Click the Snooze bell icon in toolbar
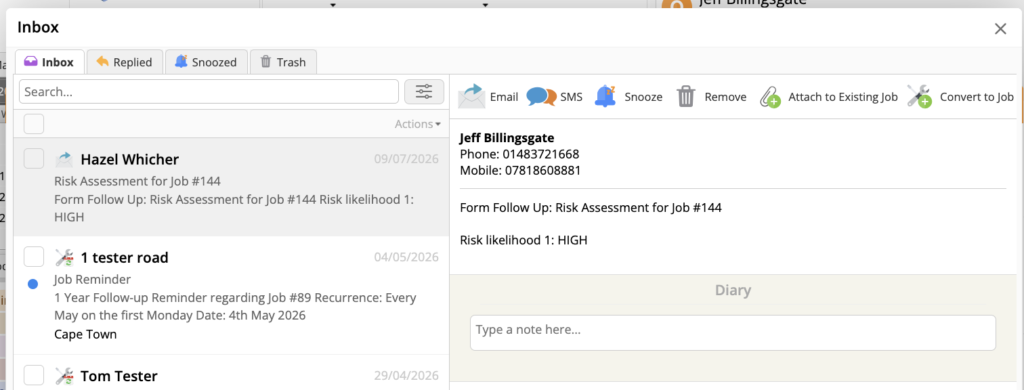Screen dimensions: 1024x390 (605, 96)
